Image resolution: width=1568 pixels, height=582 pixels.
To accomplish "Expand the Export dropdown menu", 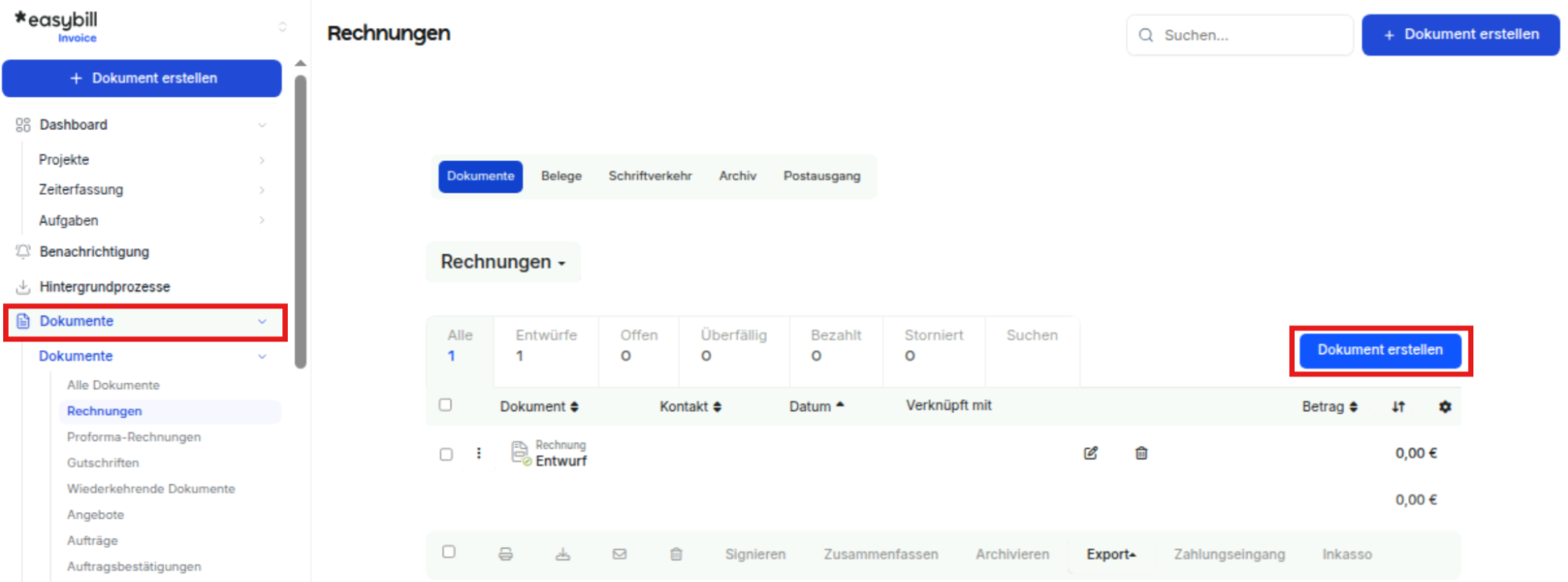I will pos(1111,555).
